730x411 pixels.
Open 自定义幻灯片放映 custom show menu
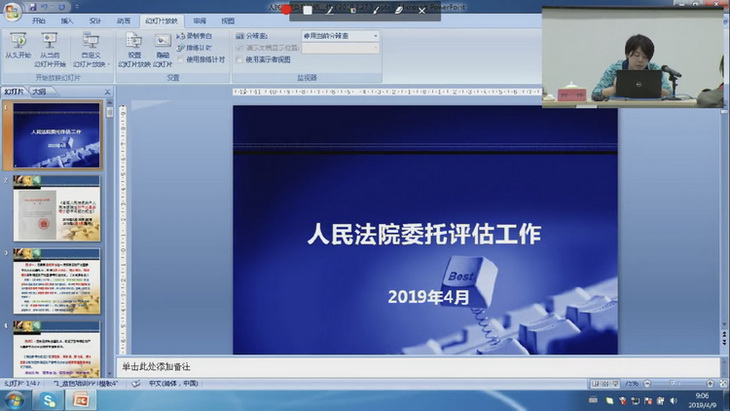[92, 46]
